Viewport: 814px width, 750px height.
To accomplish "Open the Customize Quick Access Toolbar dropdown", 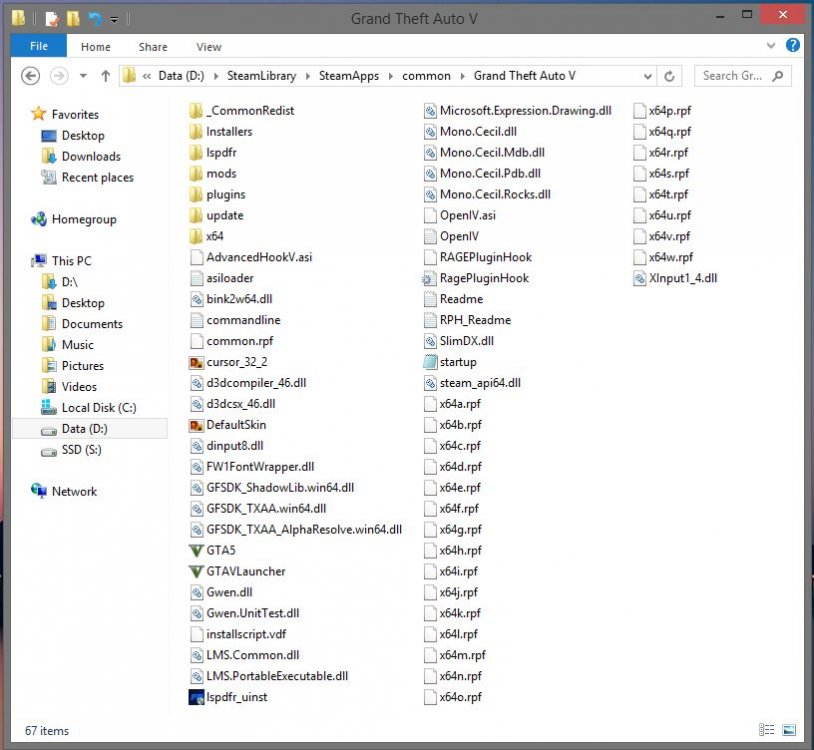I will pos(114,20).
